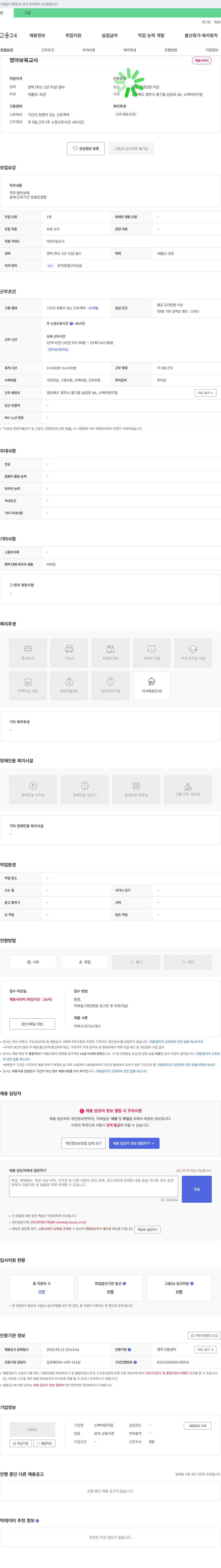The height and width of the screenshot is (1568, 221).
Task: Click the 채용정보 이력 button
Action: coord(198,1426)
